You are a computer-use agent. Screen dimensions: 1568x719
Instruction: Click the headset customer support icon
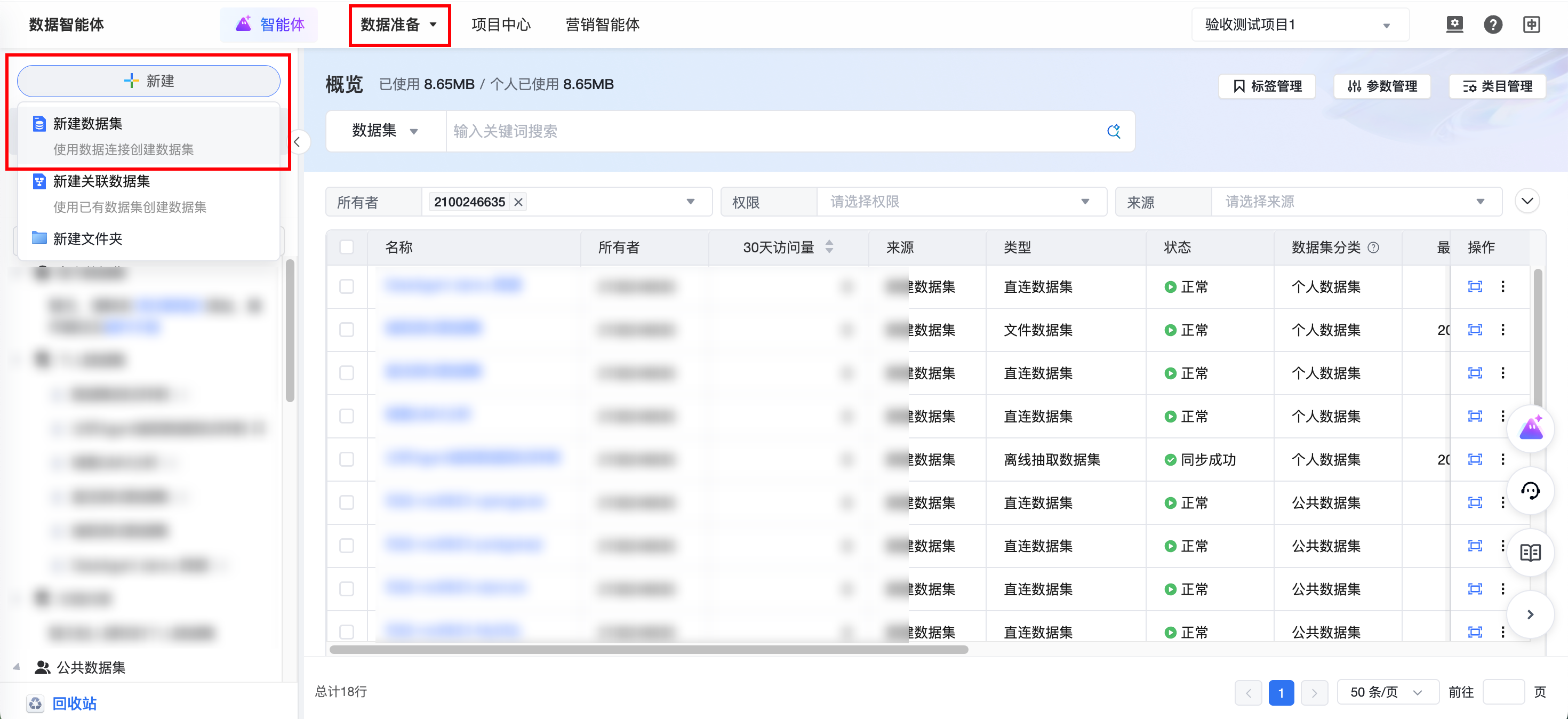(x=1530, y=491)
